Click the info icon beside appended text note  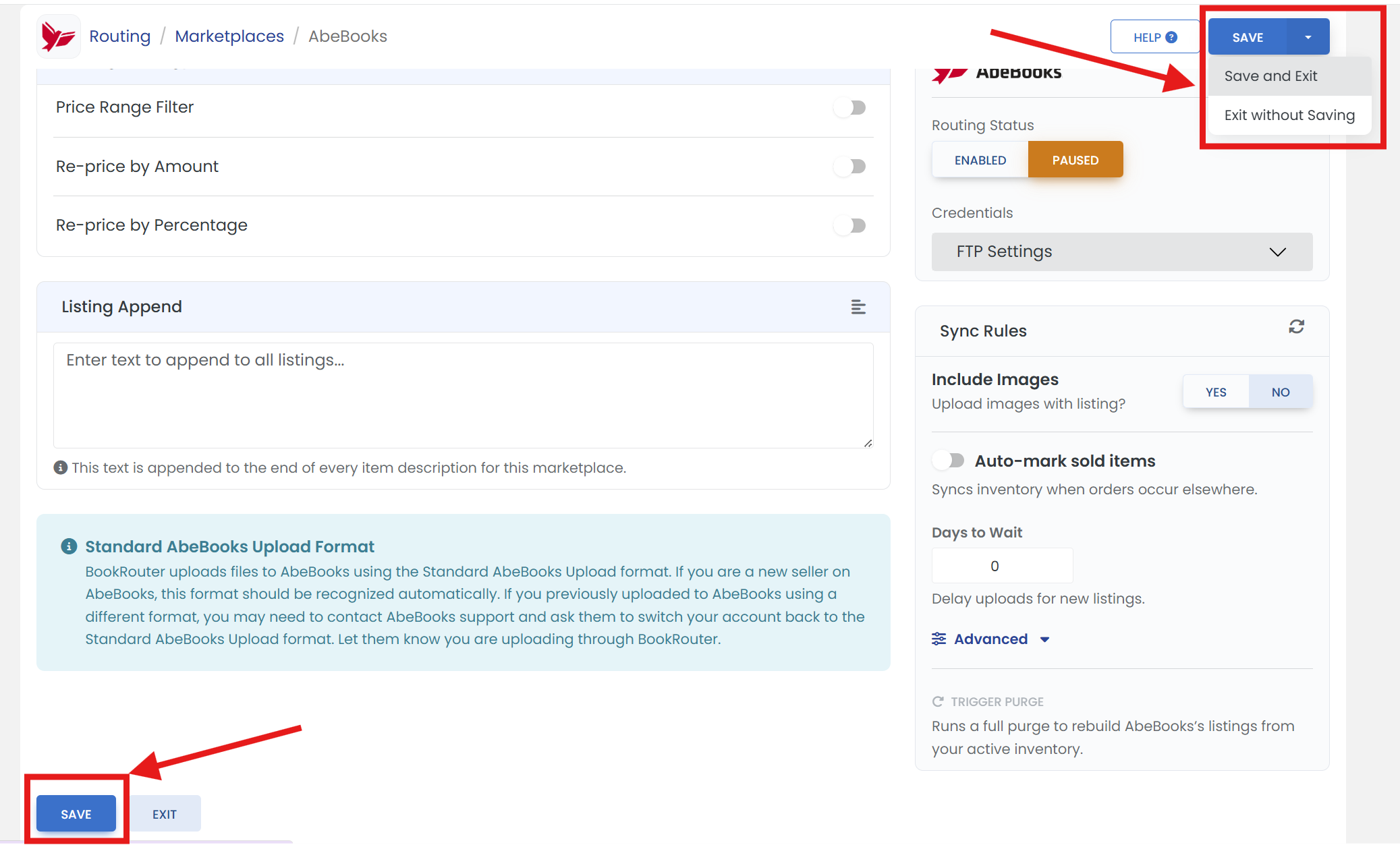(61, 467)
